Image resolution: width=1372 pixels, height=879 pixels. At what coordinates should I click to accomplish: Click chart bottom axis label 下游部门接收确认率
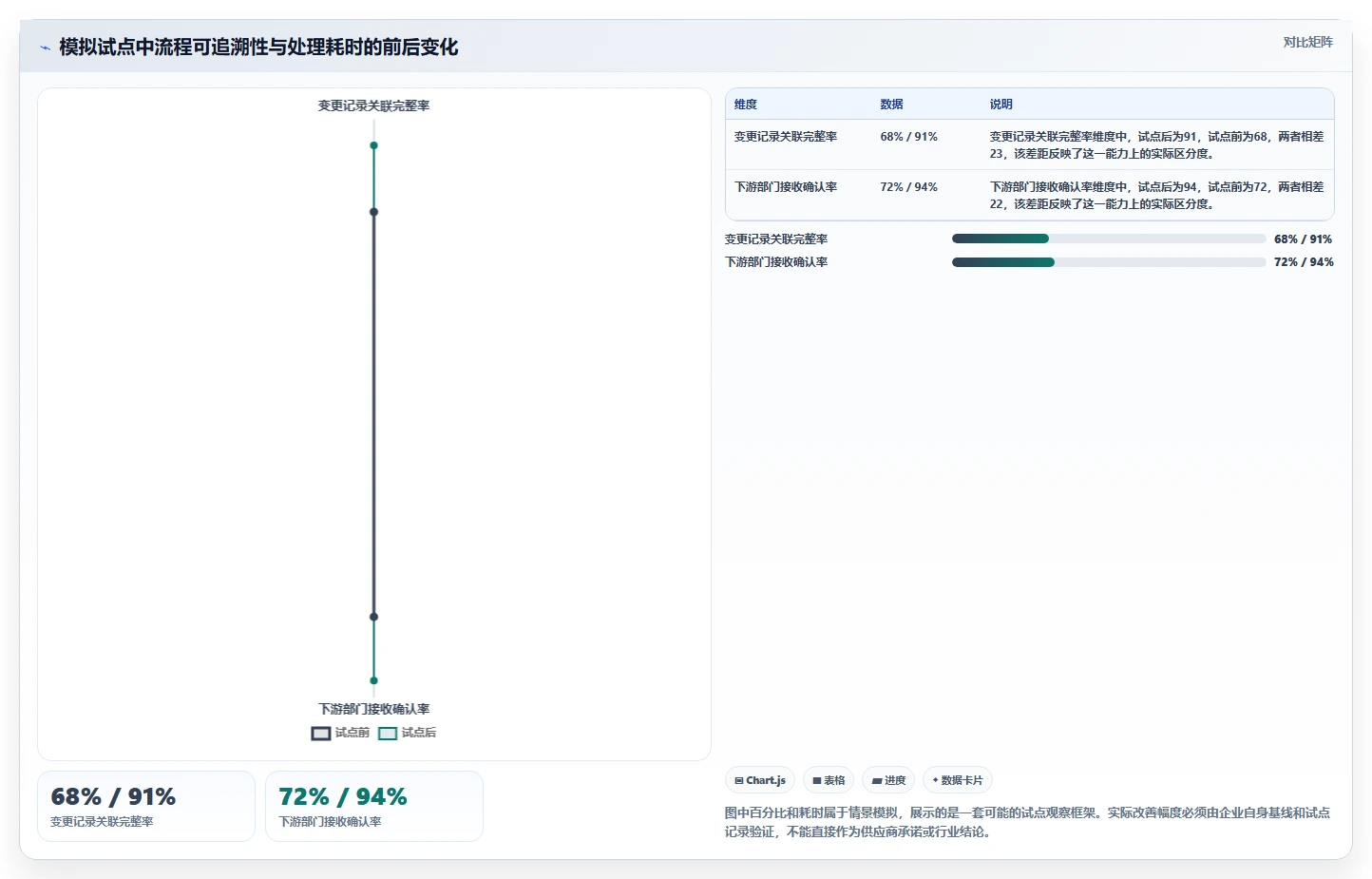pos(373,709)
